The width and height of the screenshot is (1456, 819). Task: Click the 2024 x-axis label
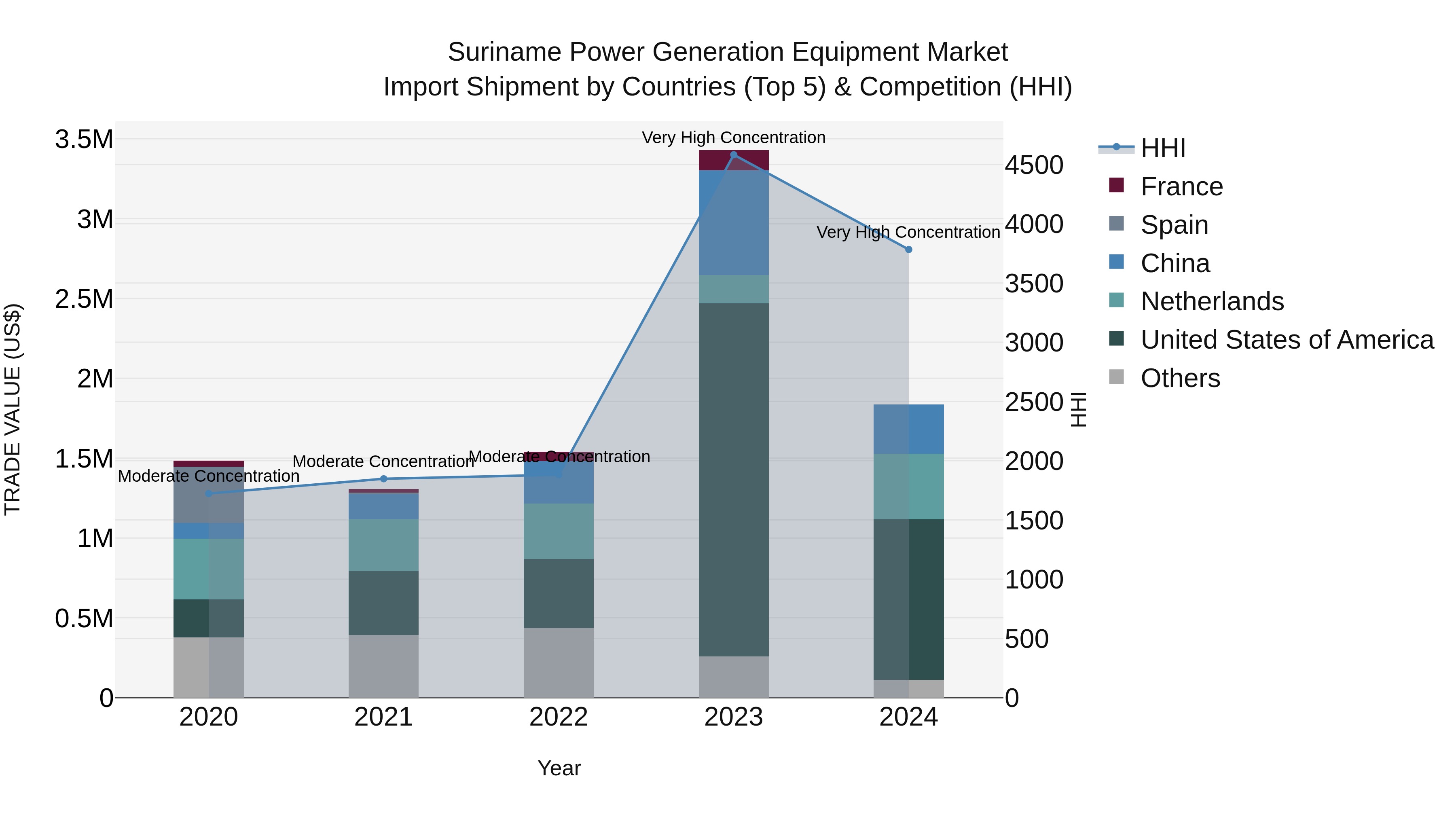[909, 717]
